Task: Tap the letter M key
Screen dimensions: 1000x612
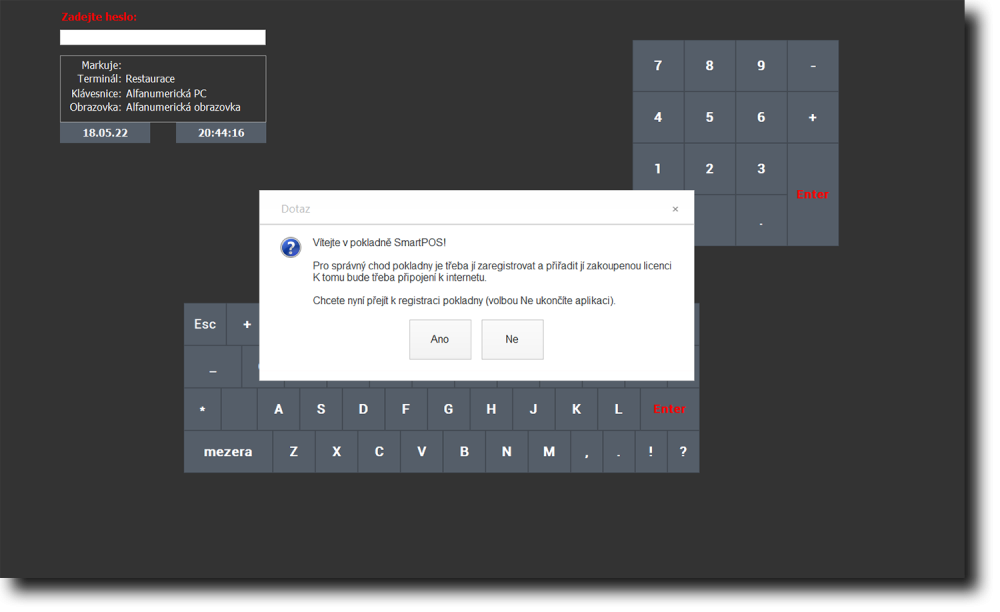Action: click(x=549, y=452)
